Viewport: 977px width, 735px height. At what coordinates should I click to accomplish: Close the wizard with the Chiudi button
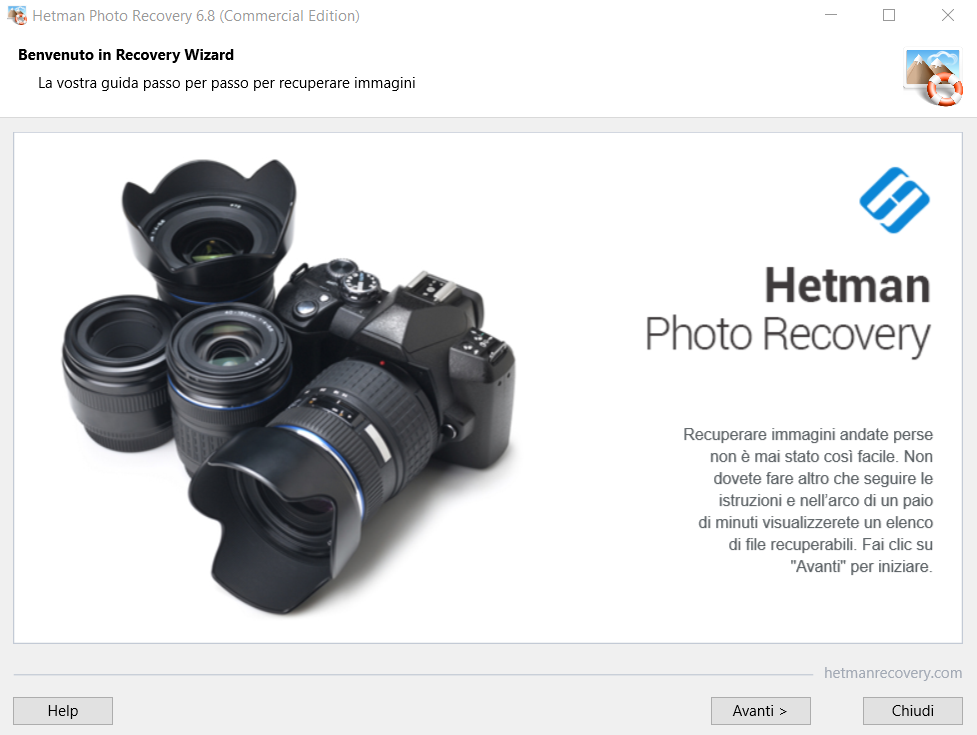coord(912,711)
